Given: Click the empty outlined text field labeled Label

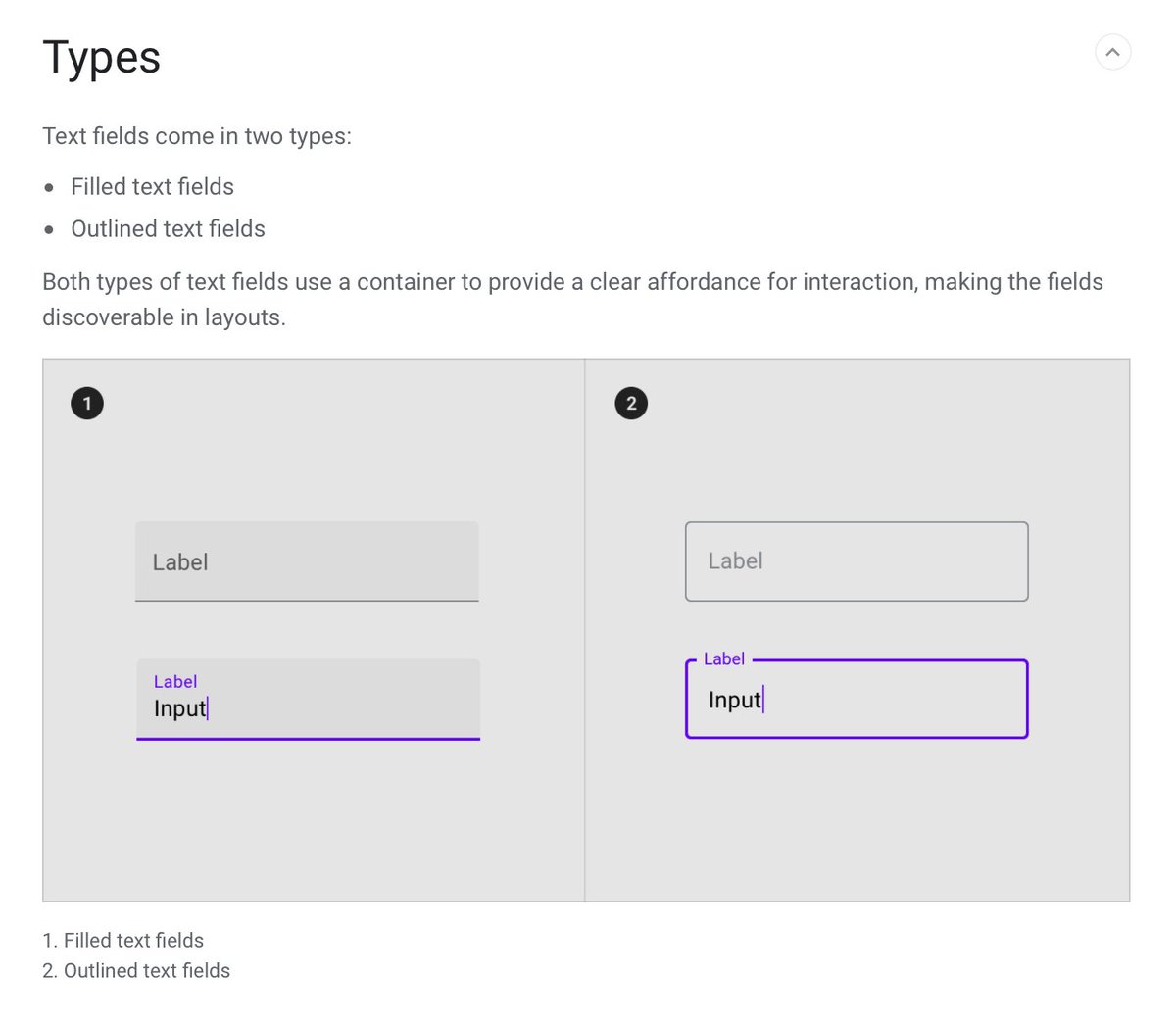Looking at the screenshot, I should point(857,561).
